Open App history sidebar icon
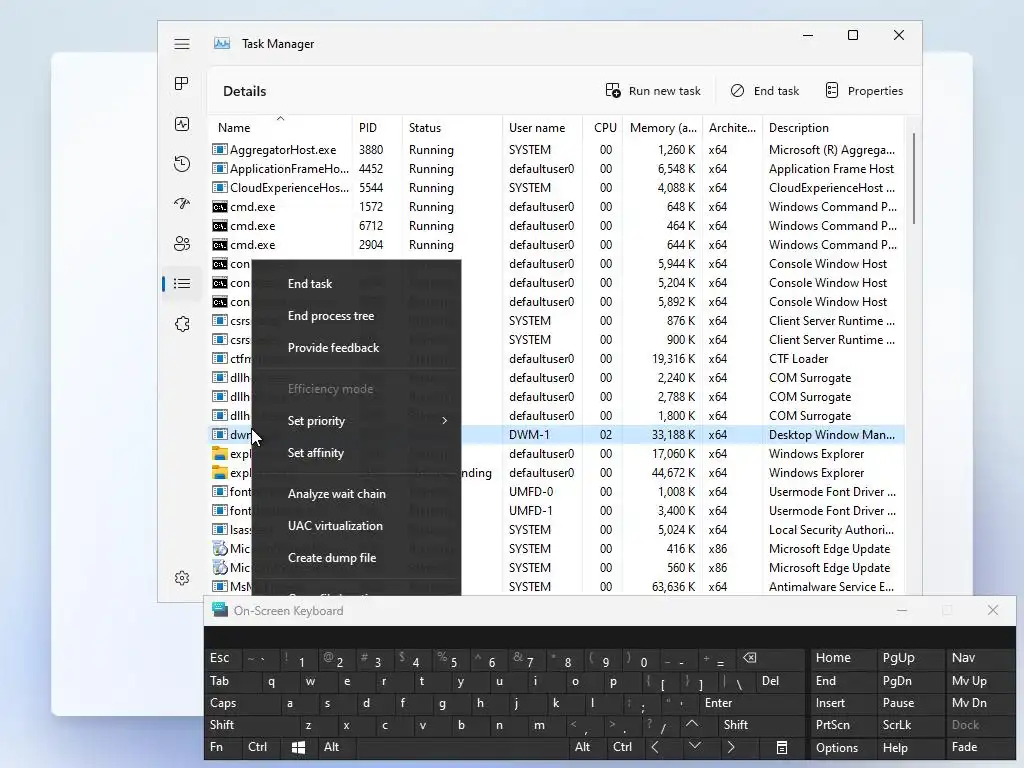Screen dimensions: 1024x768 click(x=182, y=164)
